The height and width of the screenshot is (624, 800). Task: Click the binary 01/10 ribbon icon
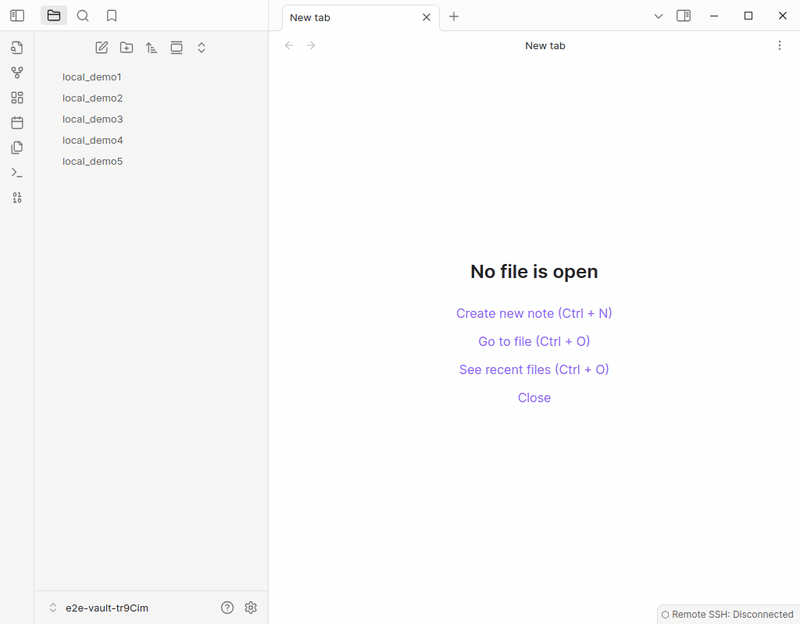point(17,197)
